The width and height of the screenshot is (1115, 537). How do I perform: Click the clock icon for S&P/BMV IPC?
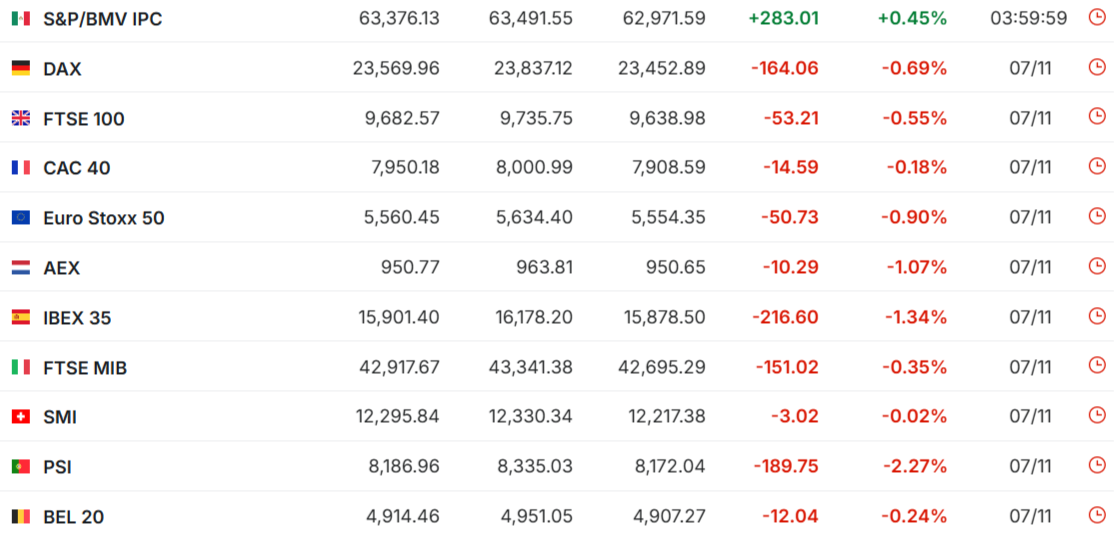click(x=1096, y=18)
